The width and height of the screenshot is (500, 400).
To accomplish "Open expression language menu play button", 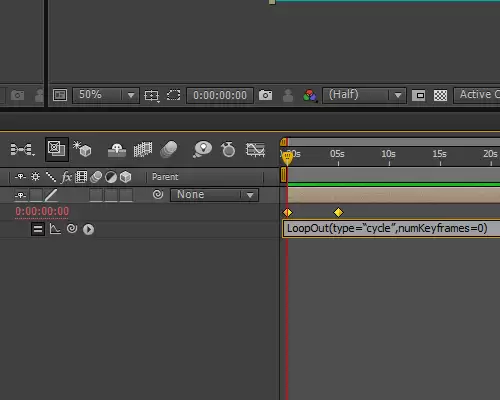I will pyautogui.click(x=88, y=229).
